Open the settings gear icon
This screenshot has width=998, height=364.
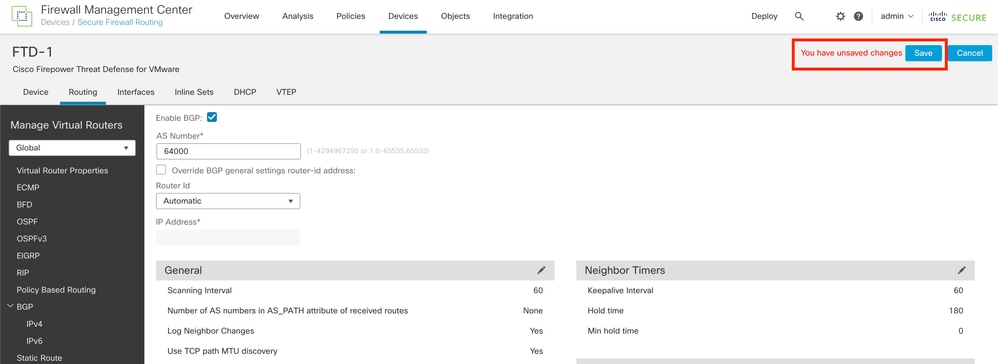pyautogui.click(x=840, y=17)
